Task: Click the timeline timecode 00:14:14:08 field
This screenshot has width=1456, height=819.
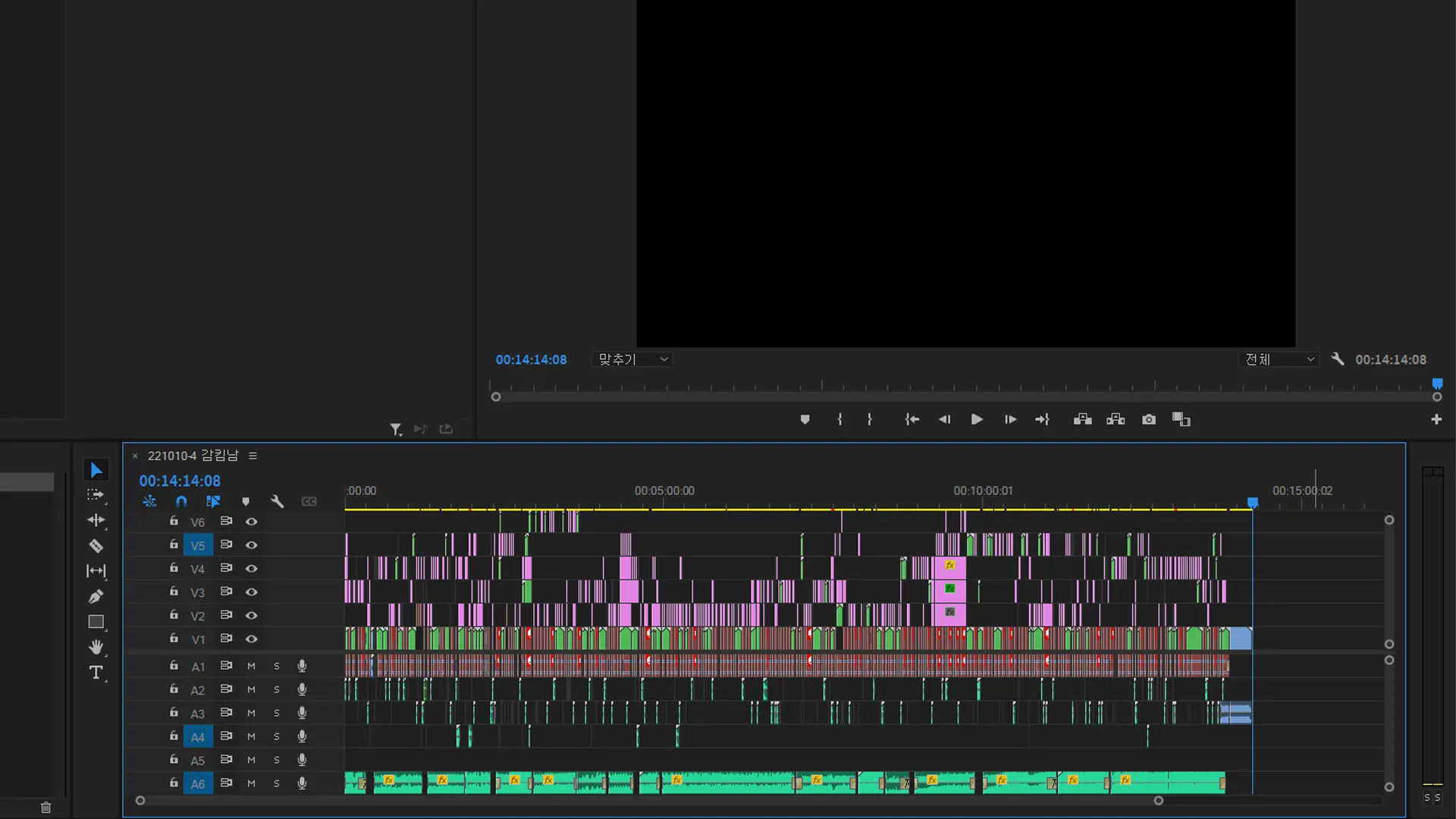Action: tap(180, 481)
